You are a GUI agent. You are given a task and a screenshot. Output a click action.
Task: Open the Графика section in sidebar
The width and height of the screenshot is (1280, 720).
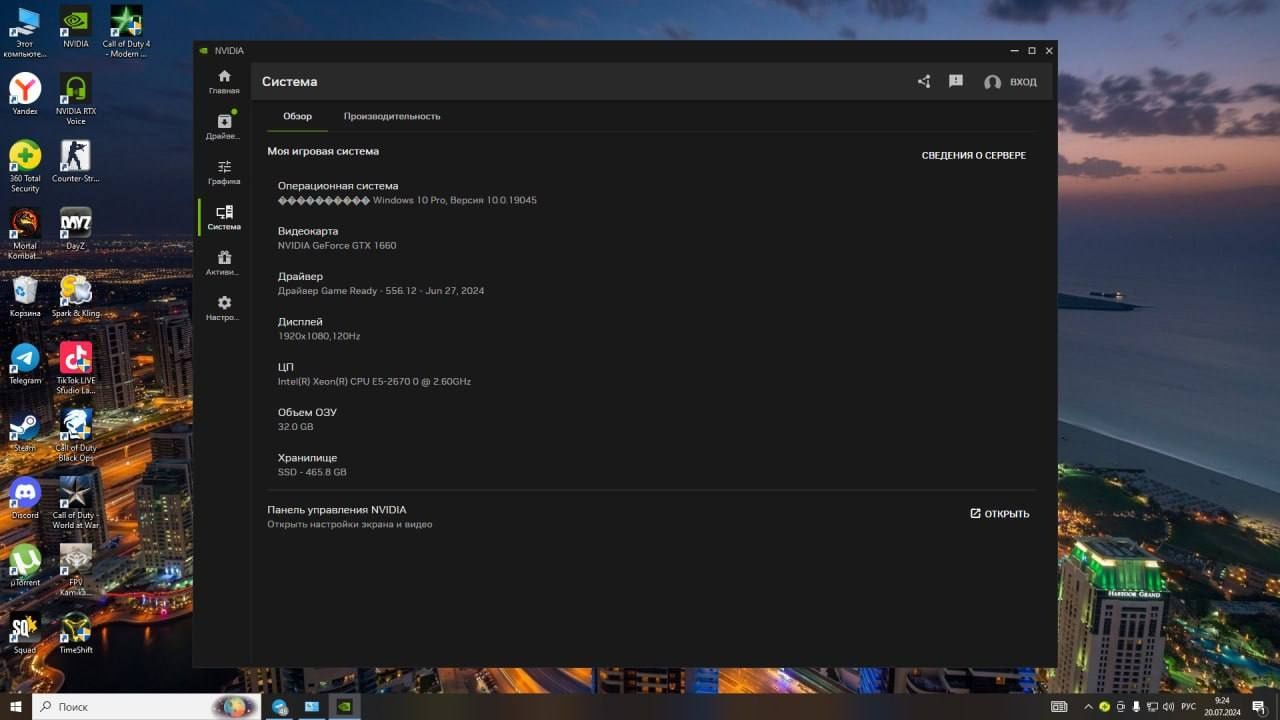[x=224, y=172]
